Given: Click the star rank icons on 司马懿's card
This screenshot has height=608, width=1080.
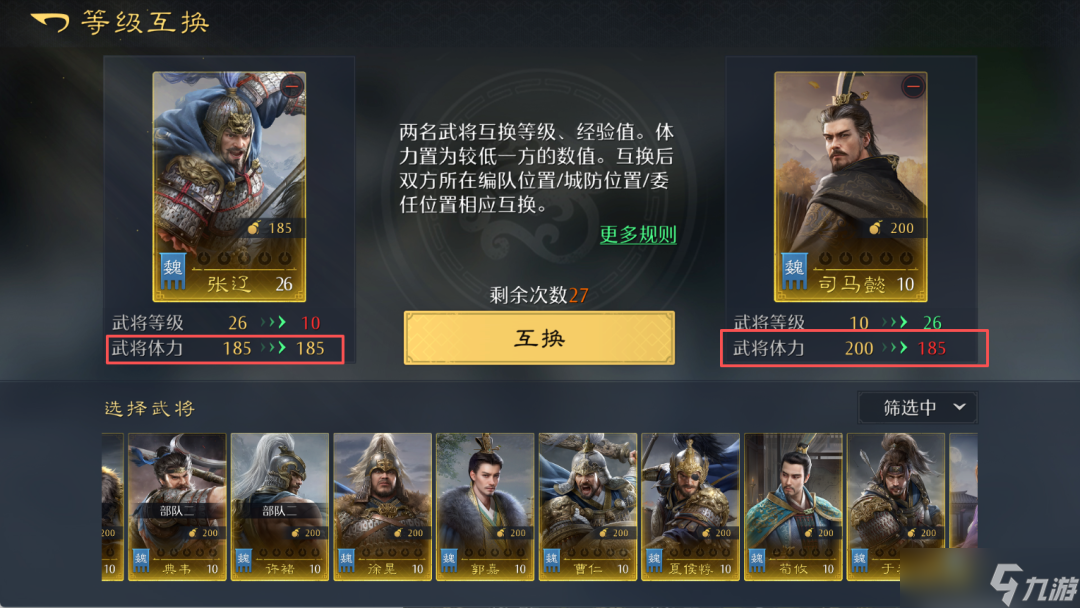Looking at the screenshot, I should click(x=866, y=259).
